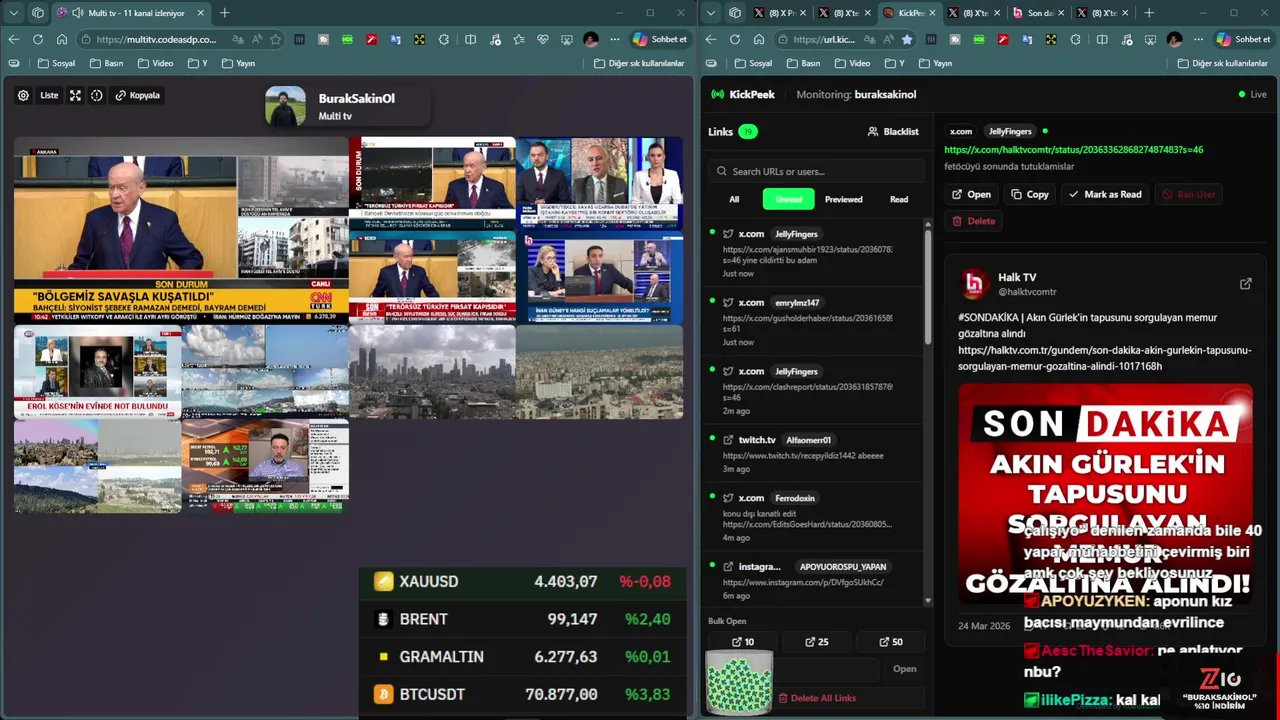Click the bookmarked star in KickPeek window

tap(907, 39)
